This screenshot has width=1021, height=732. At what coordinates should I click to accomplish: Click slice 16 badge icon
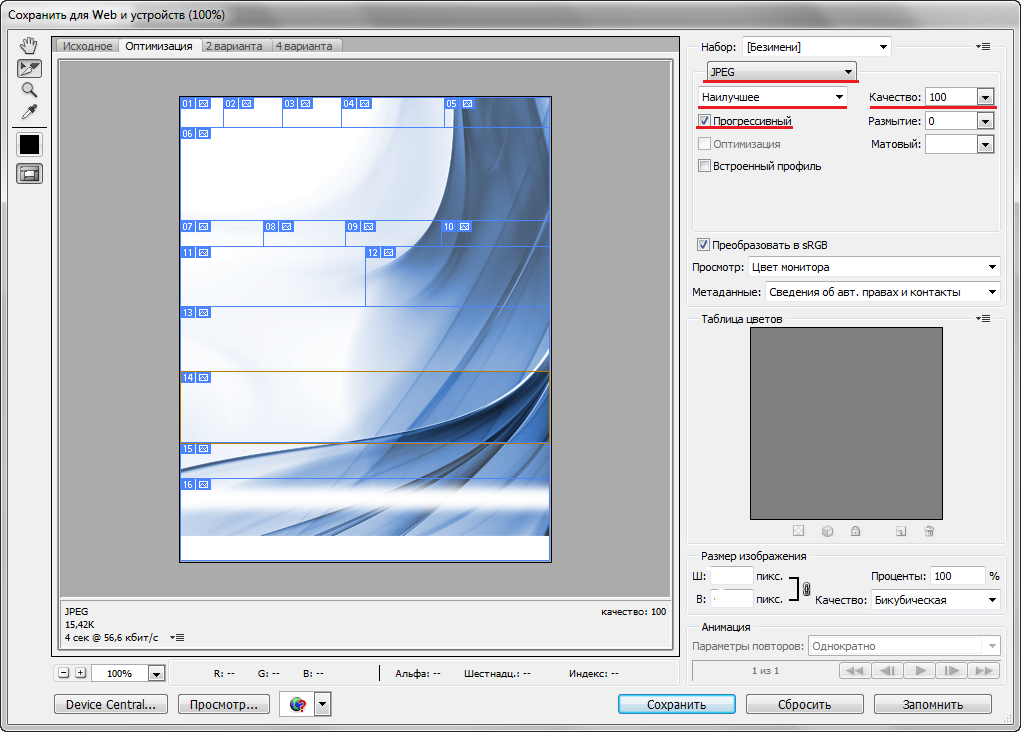tap(204, 485)
